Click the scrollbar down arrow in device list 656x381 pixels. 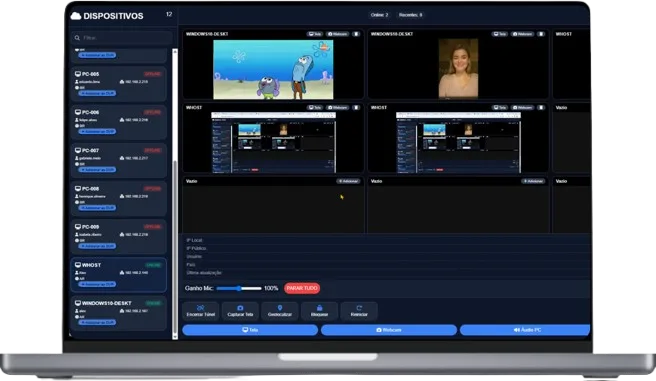coord(175,336)
